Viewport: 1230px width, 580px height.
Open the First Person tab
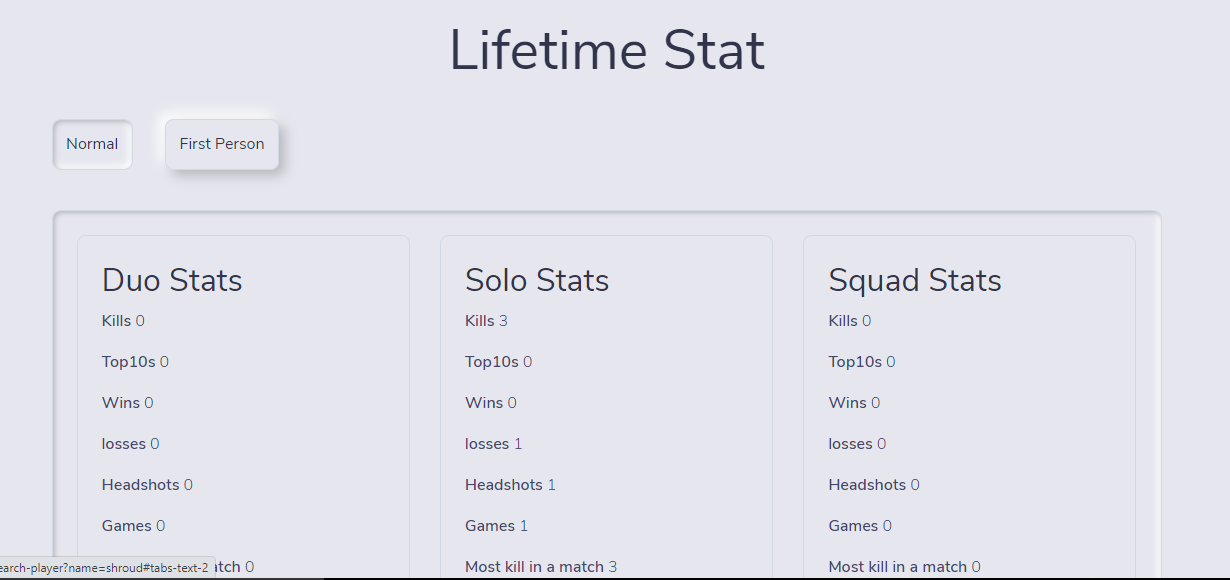tap(222, 144)
